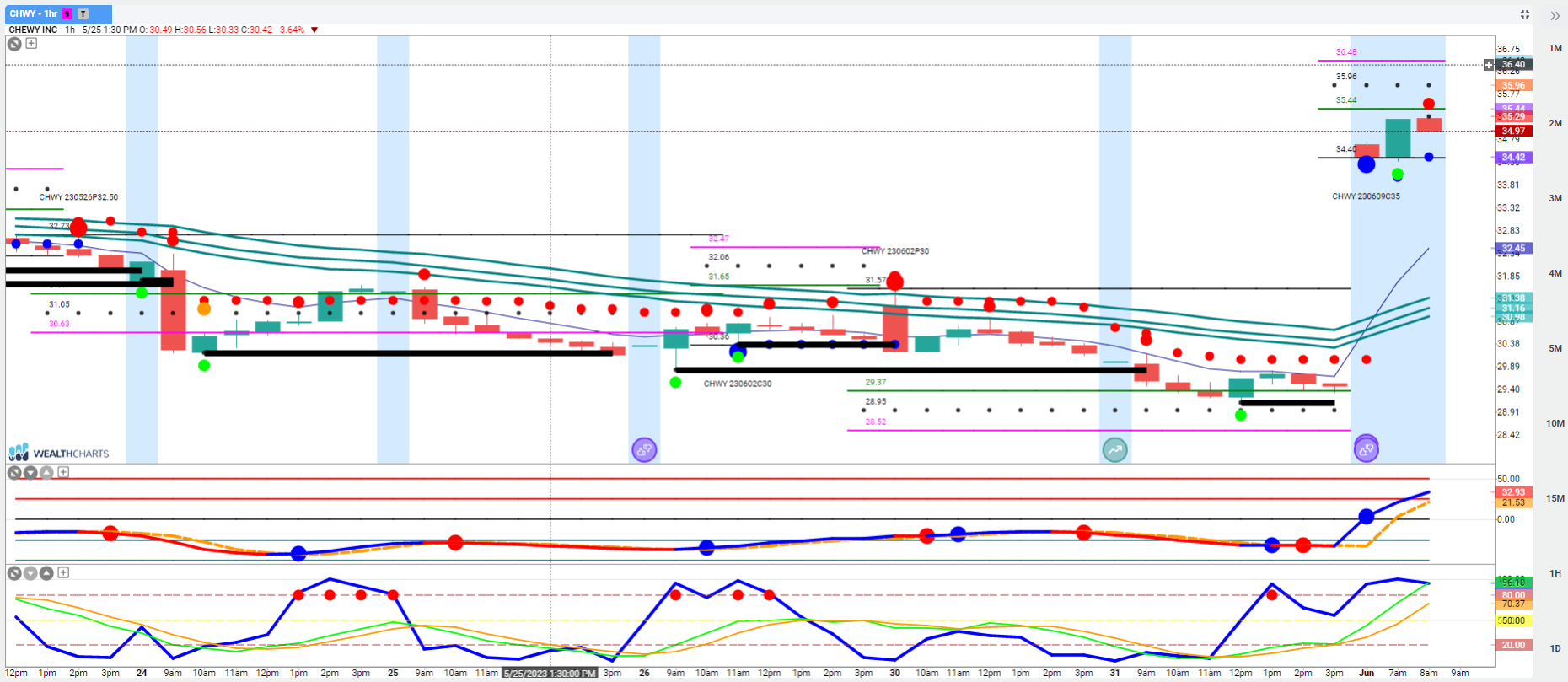
Task: Switch timeframe to 4M
Action: (x=1555, y=273)
